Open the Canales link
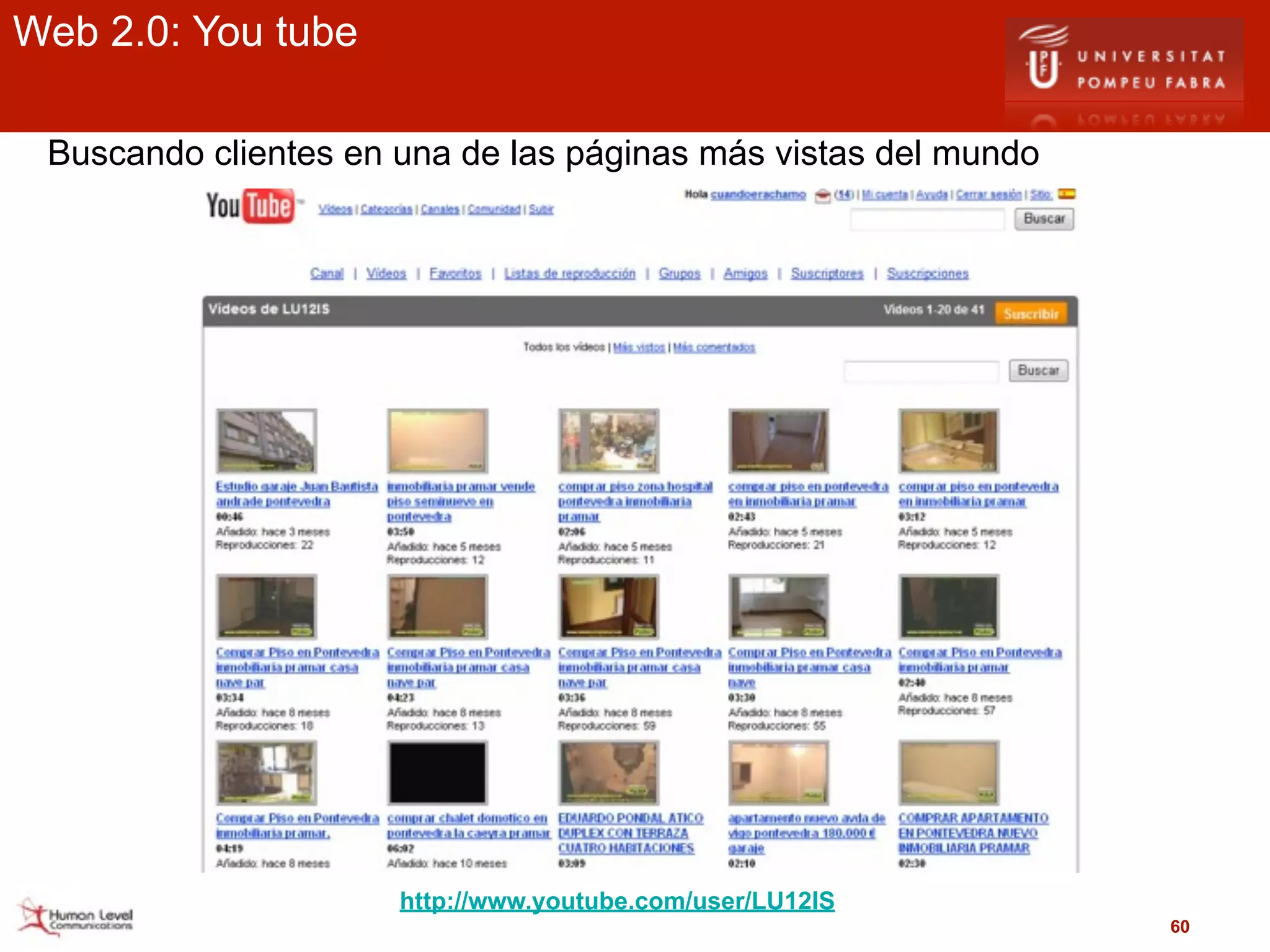The image size is (1270, 952). click(440, 209)
